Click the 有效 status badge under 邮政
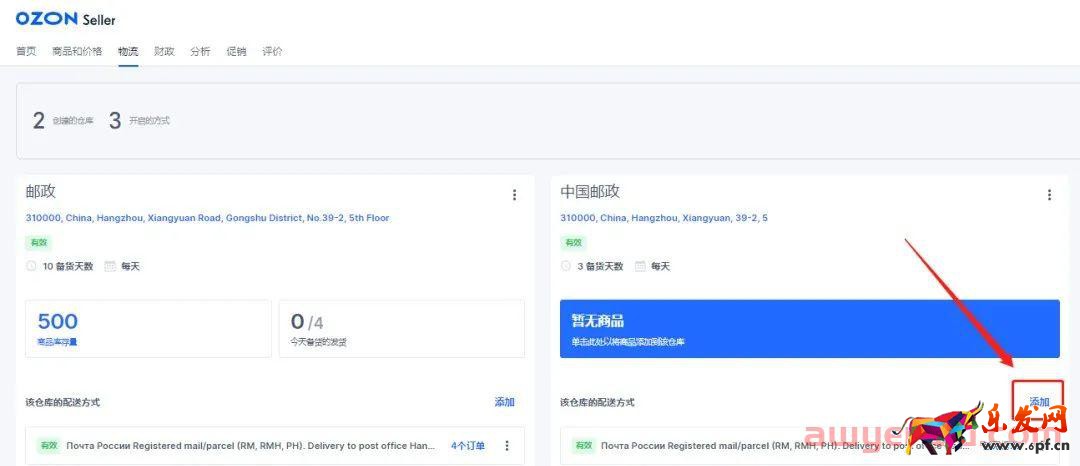Viewport: 1080px width, 466px height. (39, 242)
